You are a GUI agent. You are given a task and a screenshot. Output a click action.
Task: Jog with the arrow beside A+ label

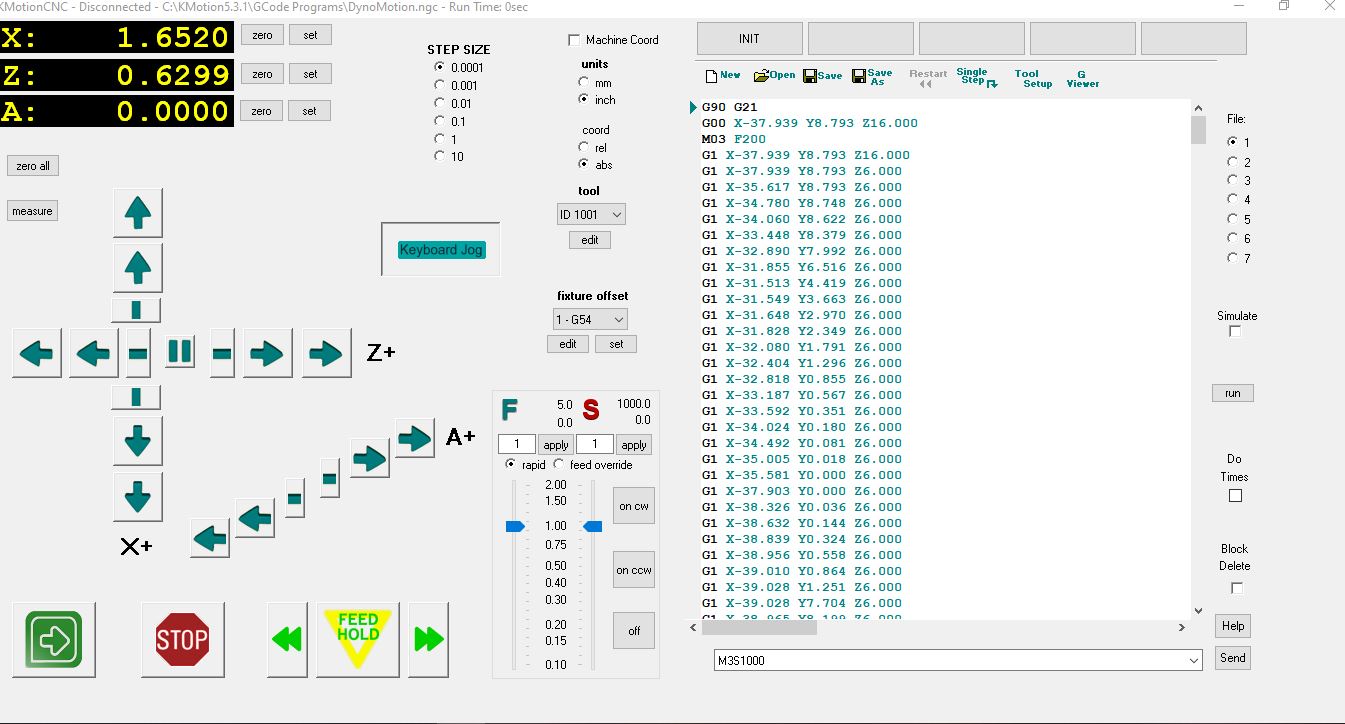[x=414, y=438]
